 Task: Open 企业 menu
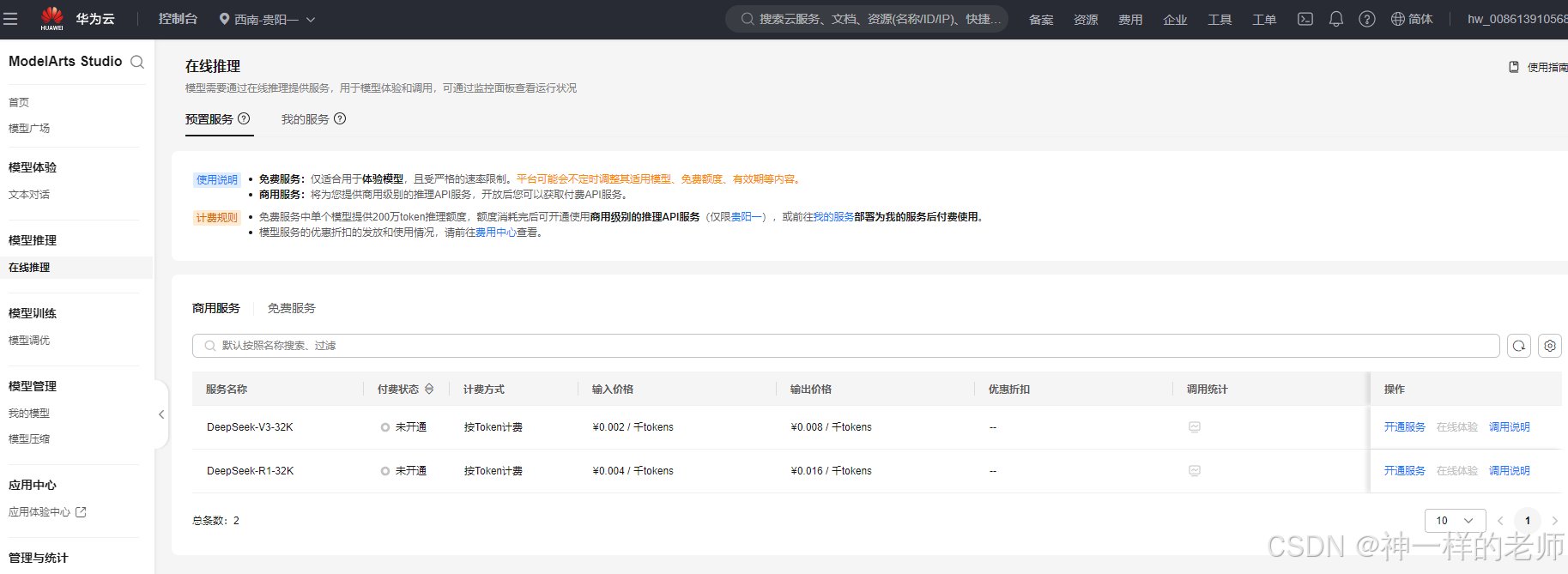click(x=1175, y=20)
